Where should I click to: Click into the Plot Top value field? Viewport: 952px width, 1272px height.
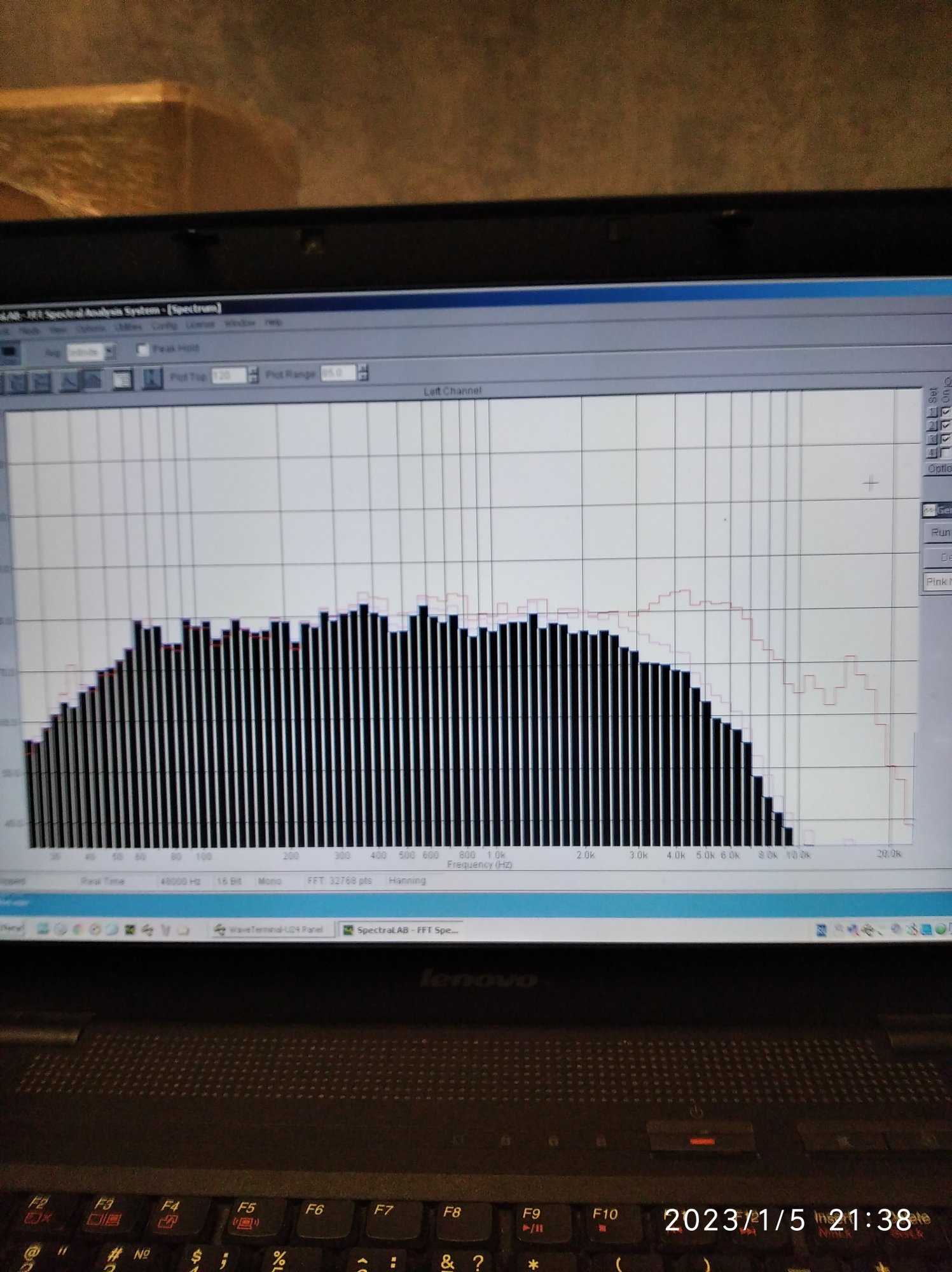click(x=228, y=375)
